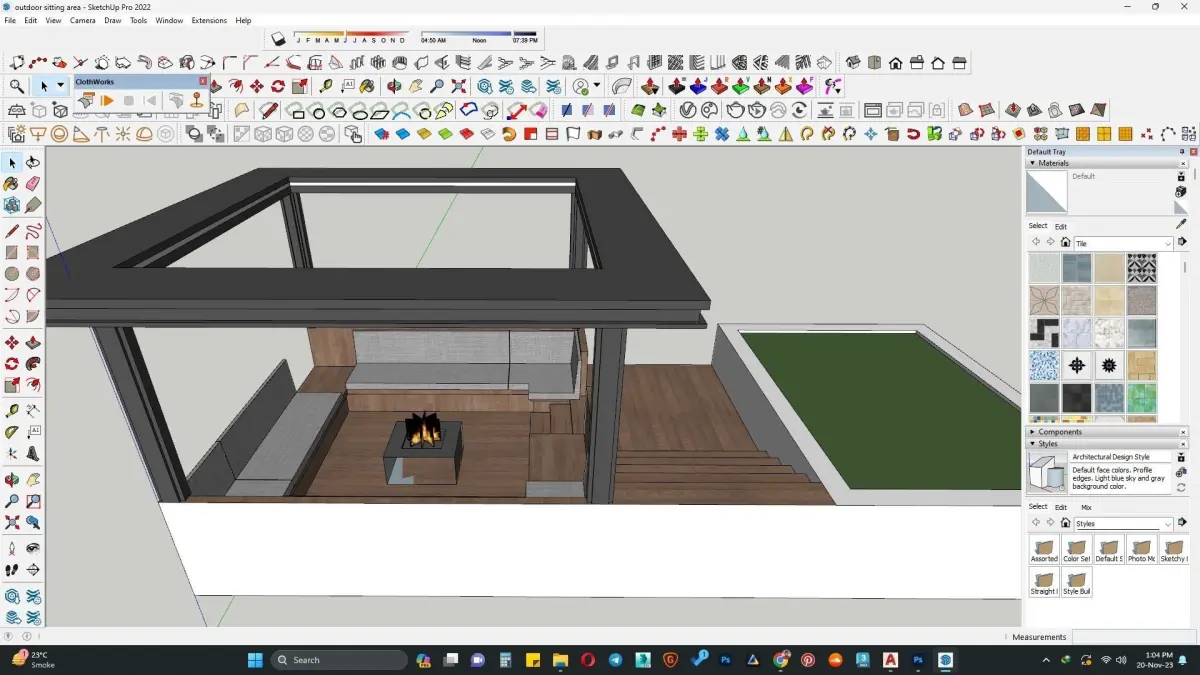Open the Sketchy styles folder
The image size is (1200, 675).
click(1173, 551)
